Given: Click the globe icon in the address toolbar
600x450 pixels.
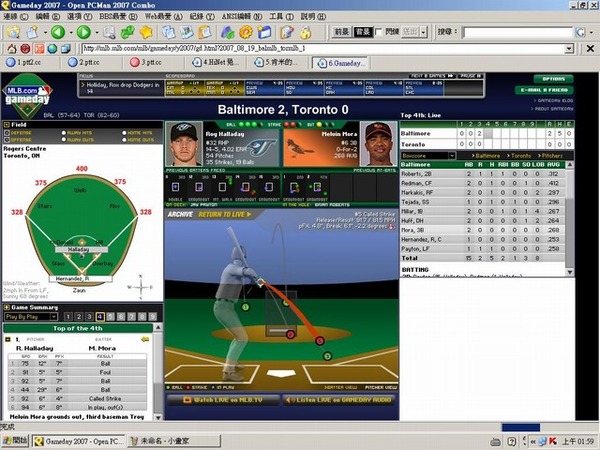Looking at the screenshot, I should 52,49.
